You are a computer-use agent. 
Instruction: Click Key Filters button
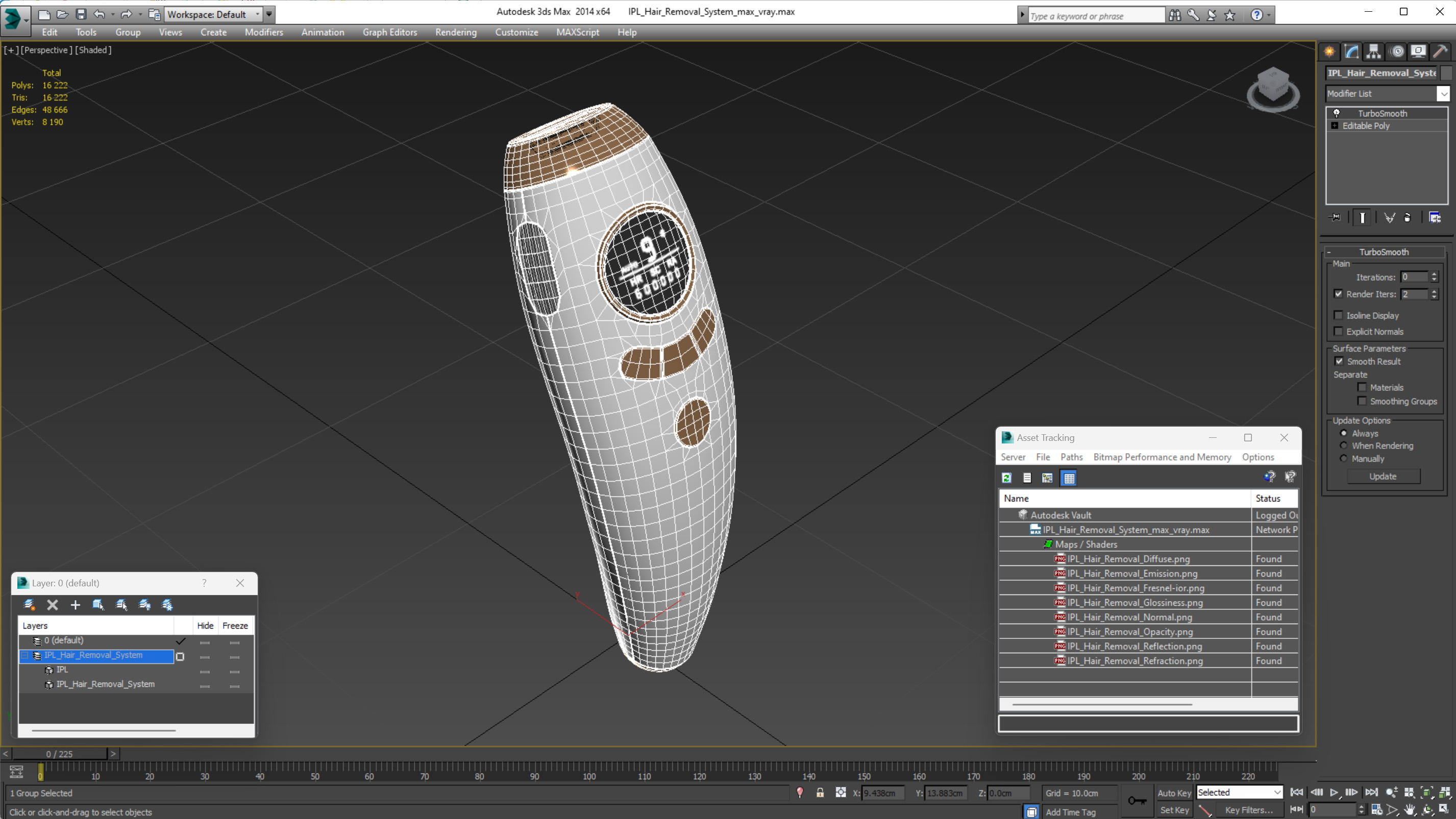[x=1249, y=810]
